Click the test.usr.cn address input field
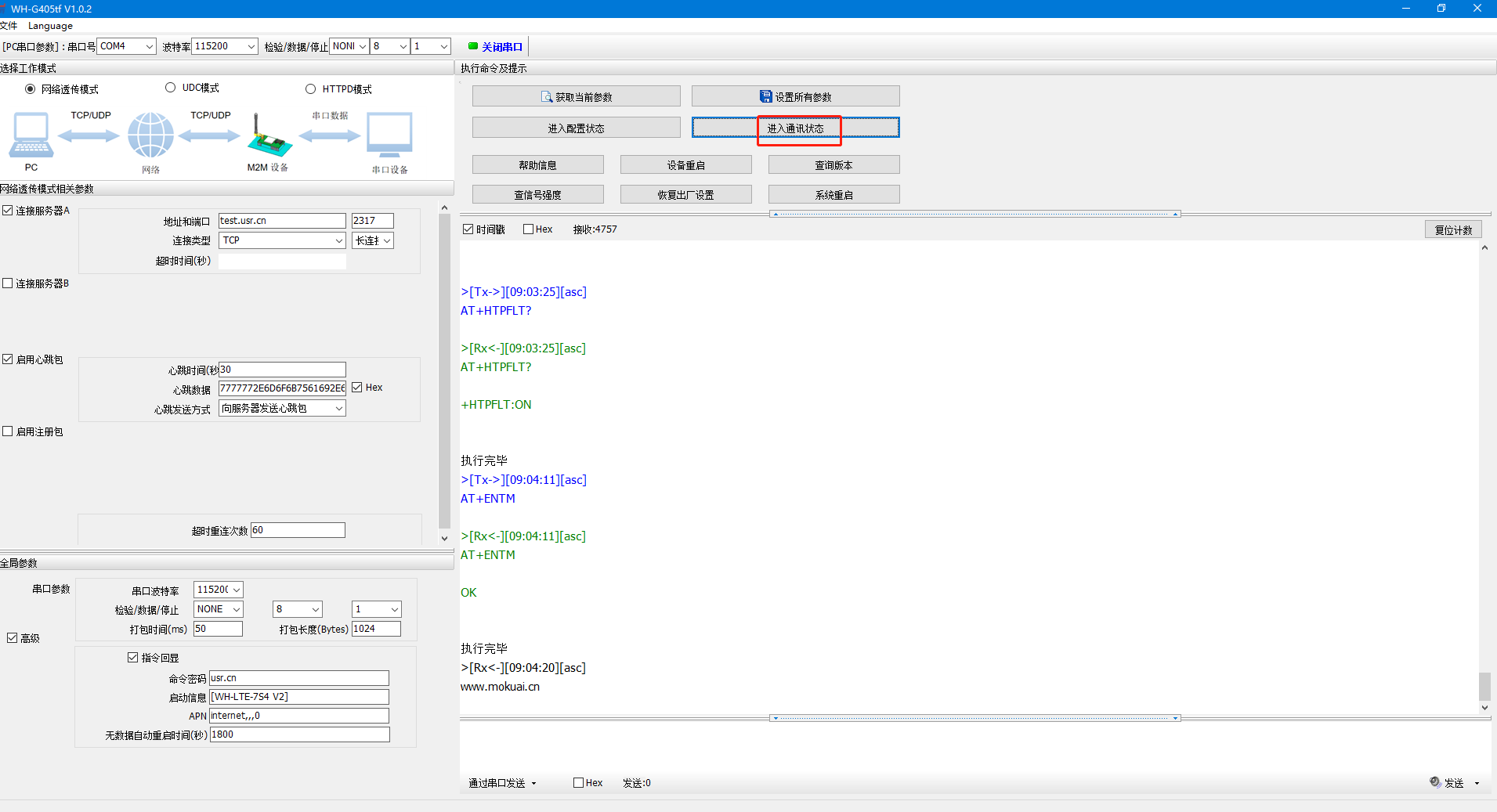 coord(281,221)
